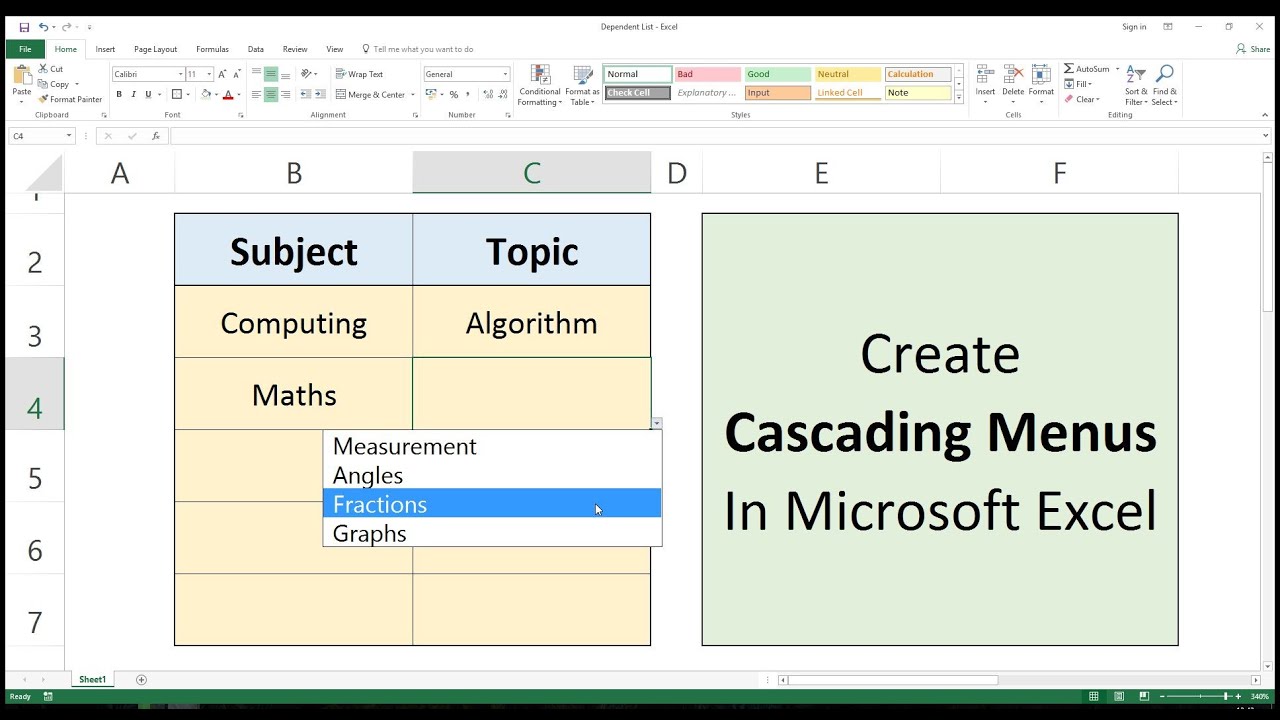Click the Increase Indent icon
The image size is (1280, 720).
pos(320,95)
